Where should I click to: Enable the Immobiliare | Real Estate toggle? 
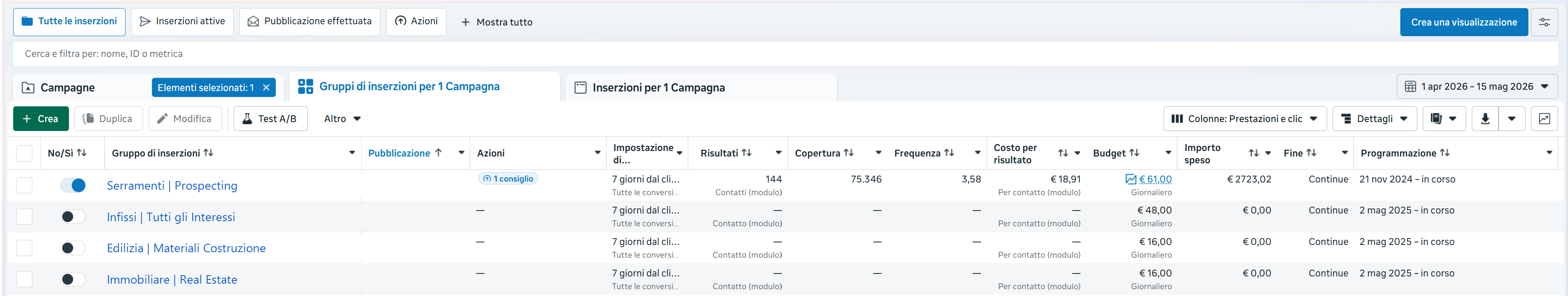coord(73,279)
